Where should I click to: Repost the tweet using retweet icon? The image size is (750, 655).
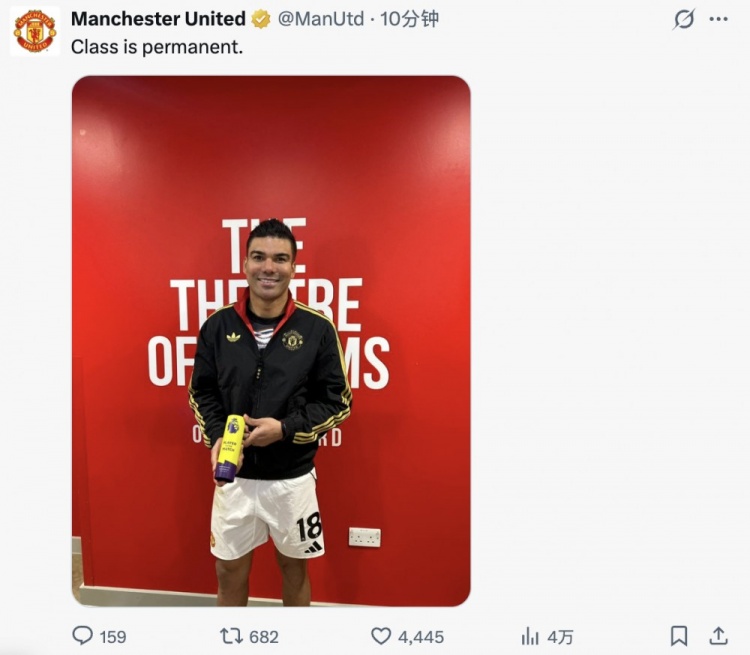232,636
